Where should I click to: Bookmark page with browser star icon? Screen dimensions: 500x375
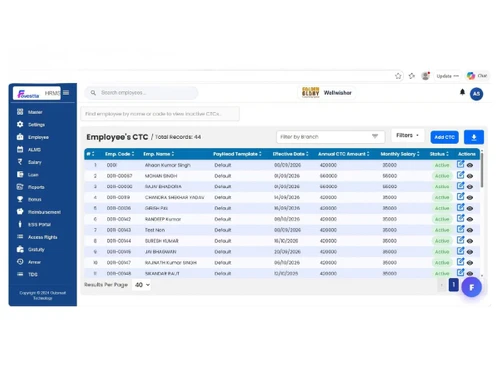398,76
